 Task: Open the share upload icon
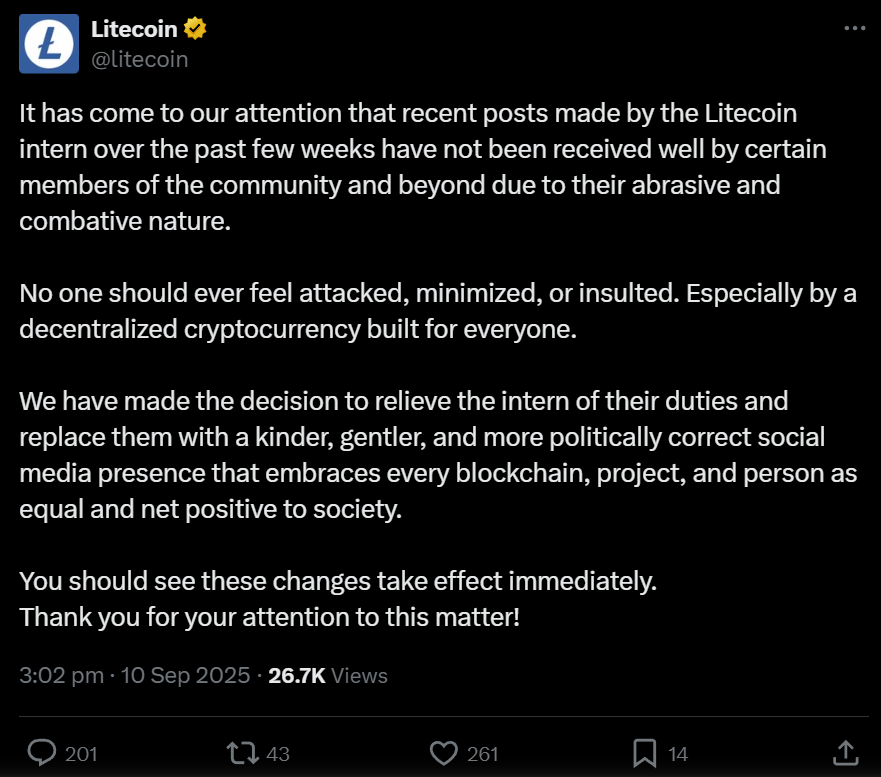[x=846, y=753]
